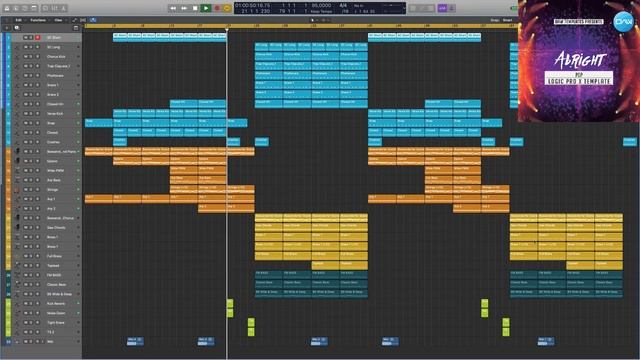The width and height of the screenshot is (640, 360).
Task: Solo the Crashes track
Action: [31, 142]
